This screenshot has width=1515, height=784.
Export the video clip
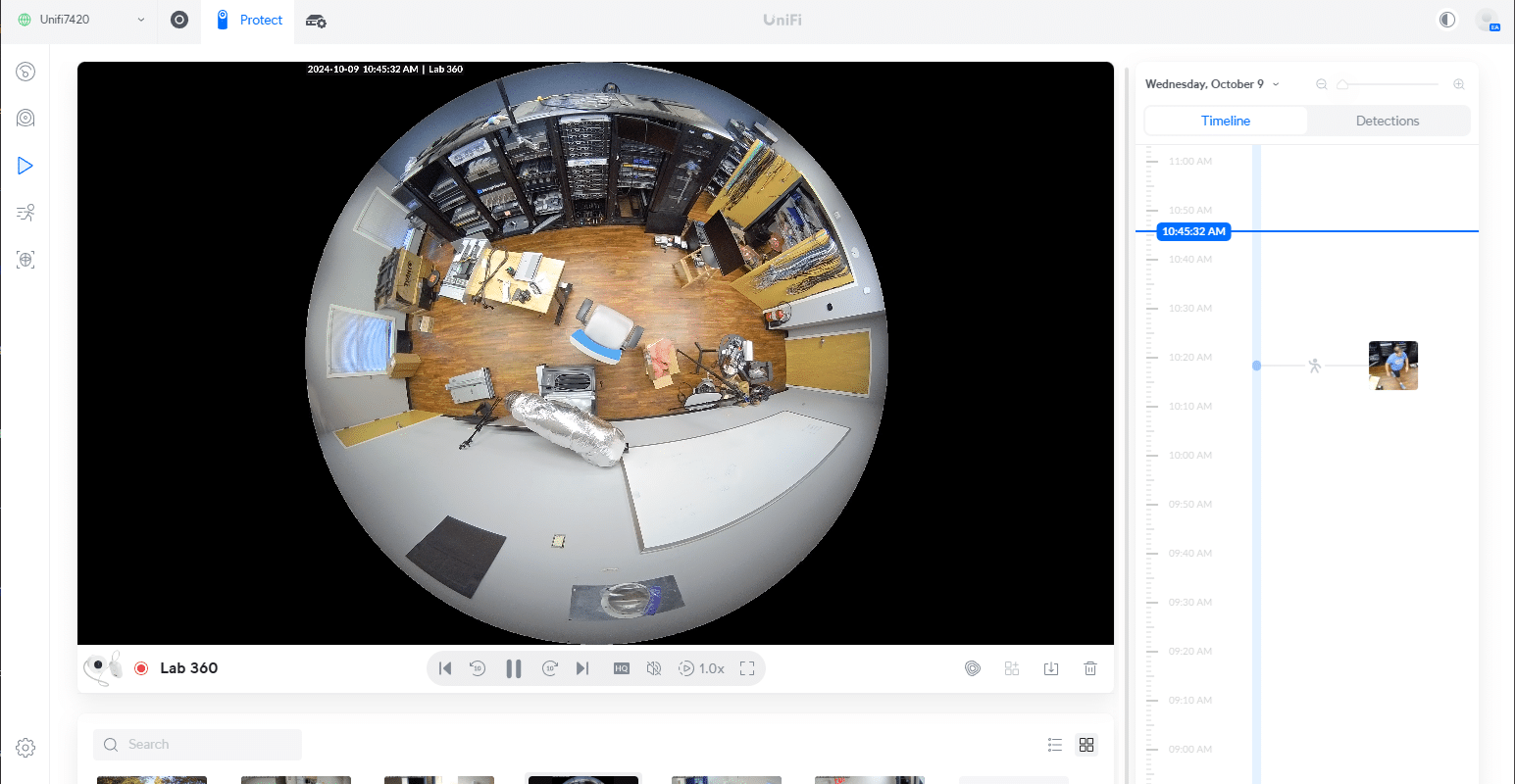pyautogui.click(x=1051, y=668)
